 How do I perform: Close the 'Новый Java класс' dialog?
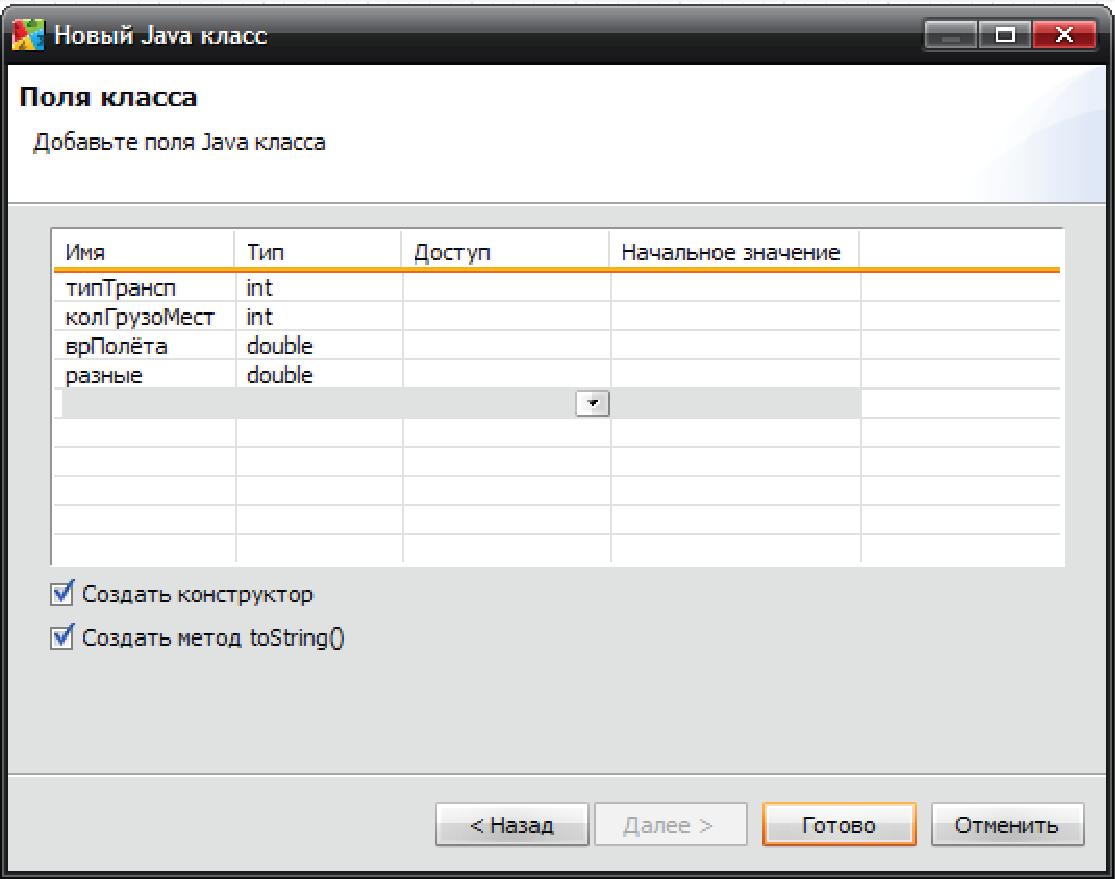[1064, 34]
